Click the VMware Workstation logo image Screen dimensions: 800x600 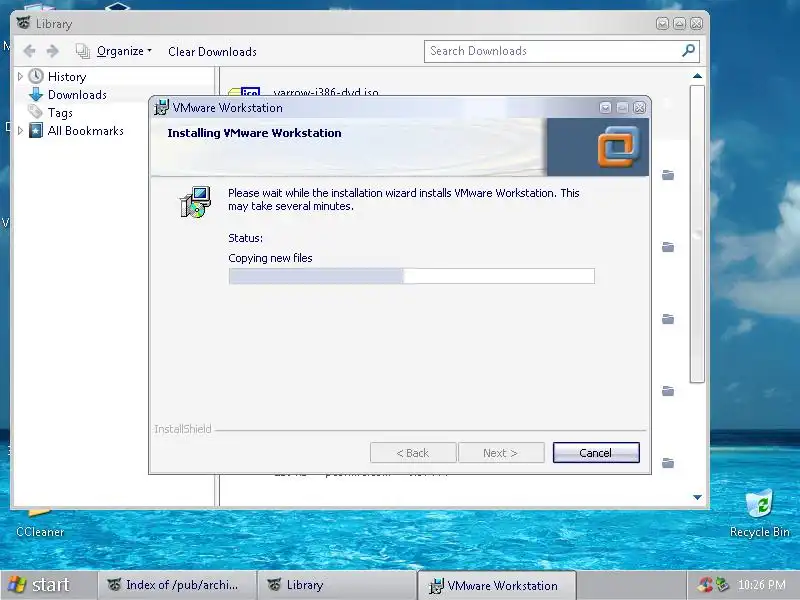617,147
